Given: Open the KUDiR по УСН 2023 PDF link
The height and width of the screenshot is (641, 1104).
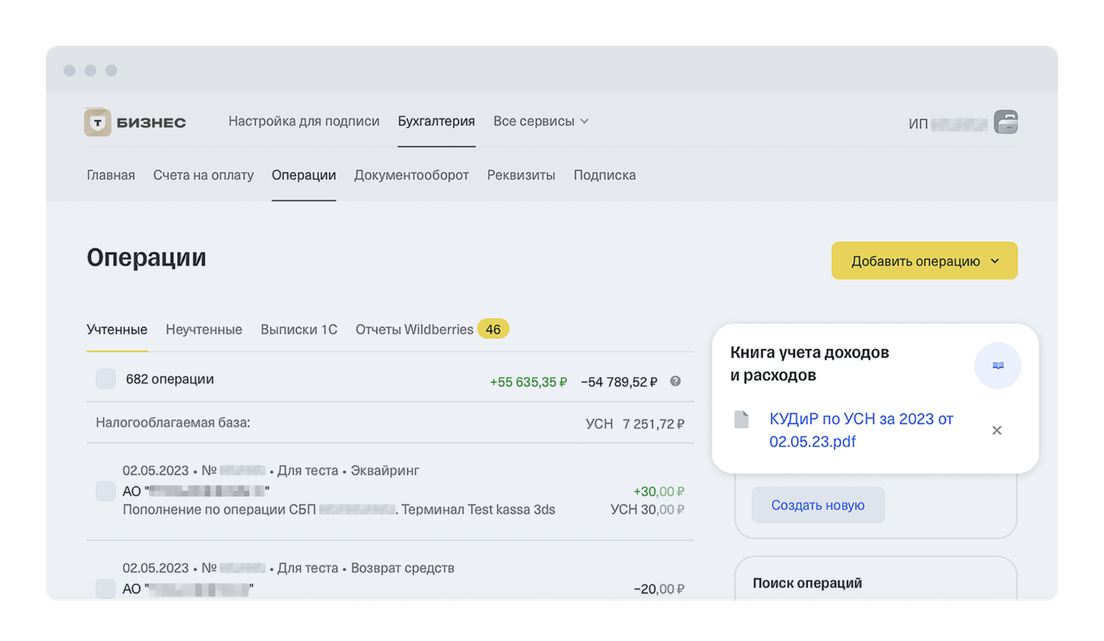Looking at the screenshot, I should (860, 430).
